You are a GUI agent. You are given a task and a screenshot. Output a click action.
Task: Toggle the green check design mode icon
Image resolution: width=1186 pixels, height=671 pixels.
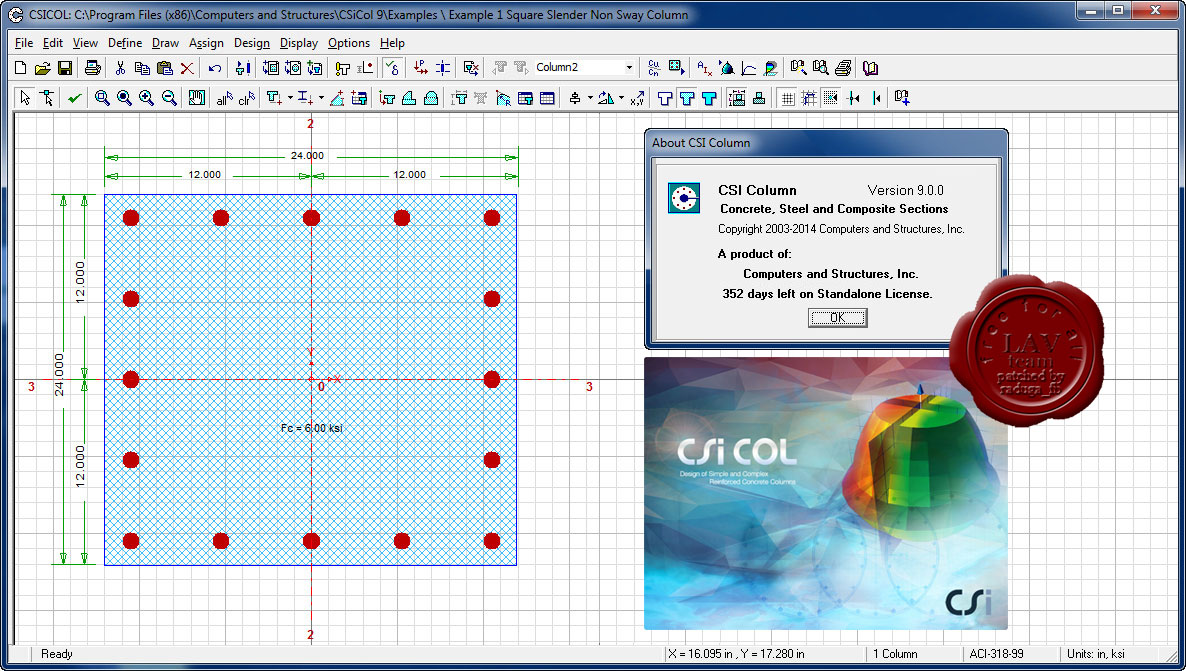click(x=74, y=97)
